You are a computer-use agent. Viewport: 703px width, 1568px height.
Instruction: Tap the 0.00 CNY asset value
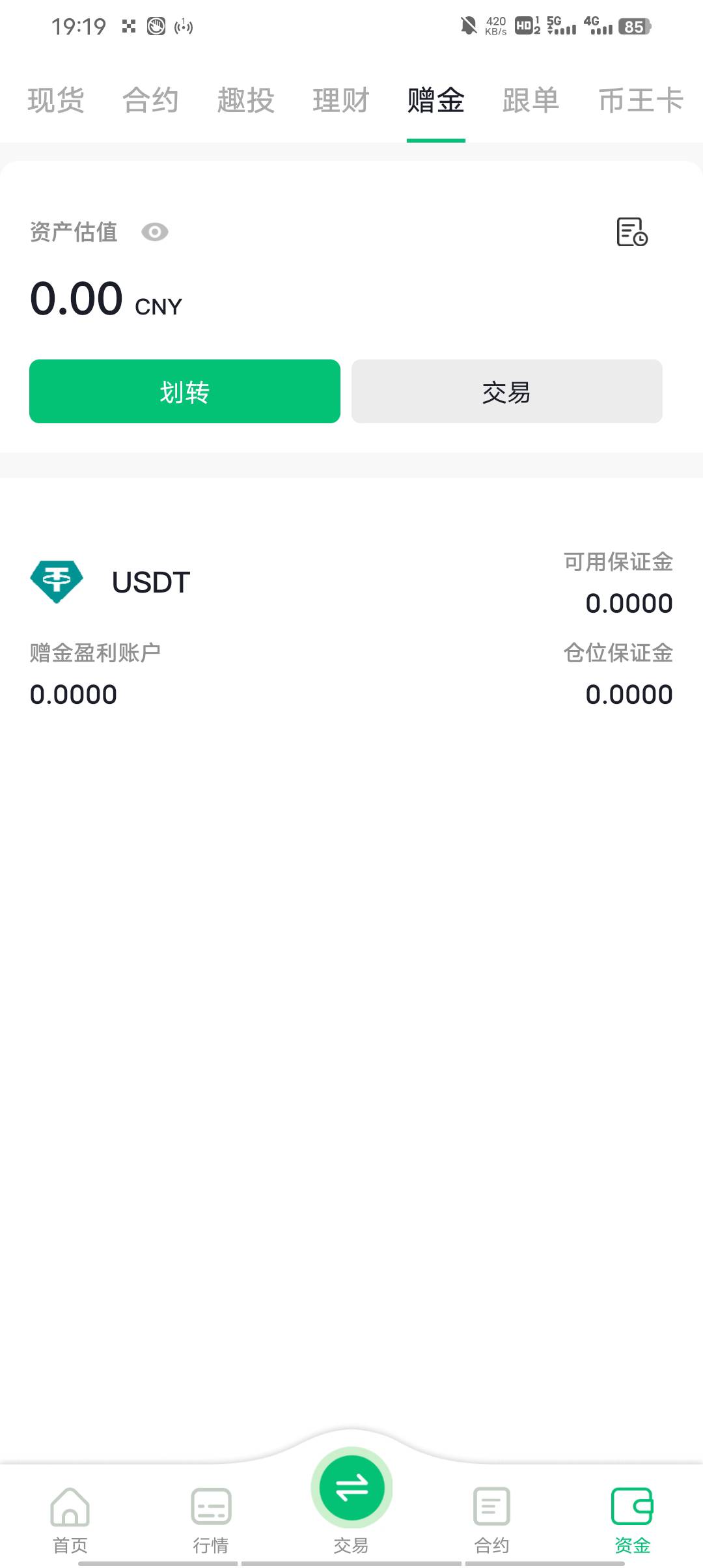point(105,300)
